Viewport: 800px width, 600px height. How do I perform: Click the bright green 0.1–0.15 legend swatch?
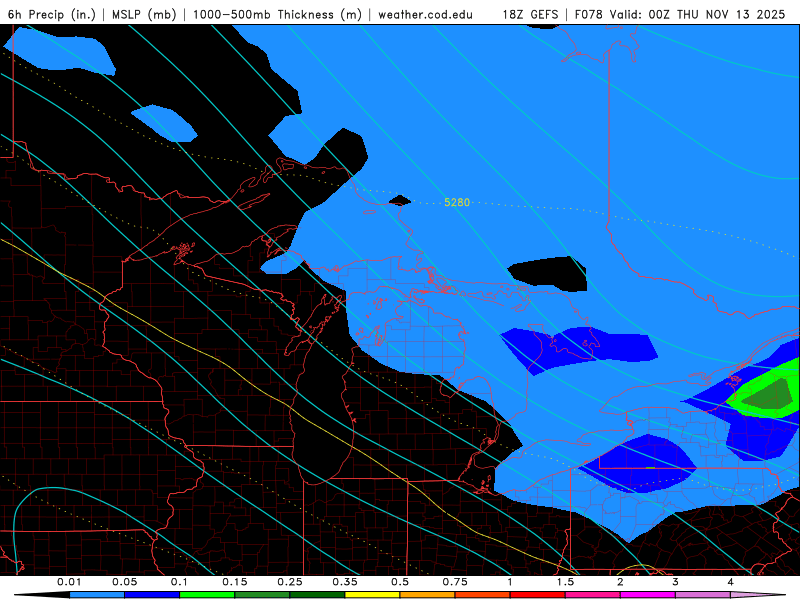207,595
